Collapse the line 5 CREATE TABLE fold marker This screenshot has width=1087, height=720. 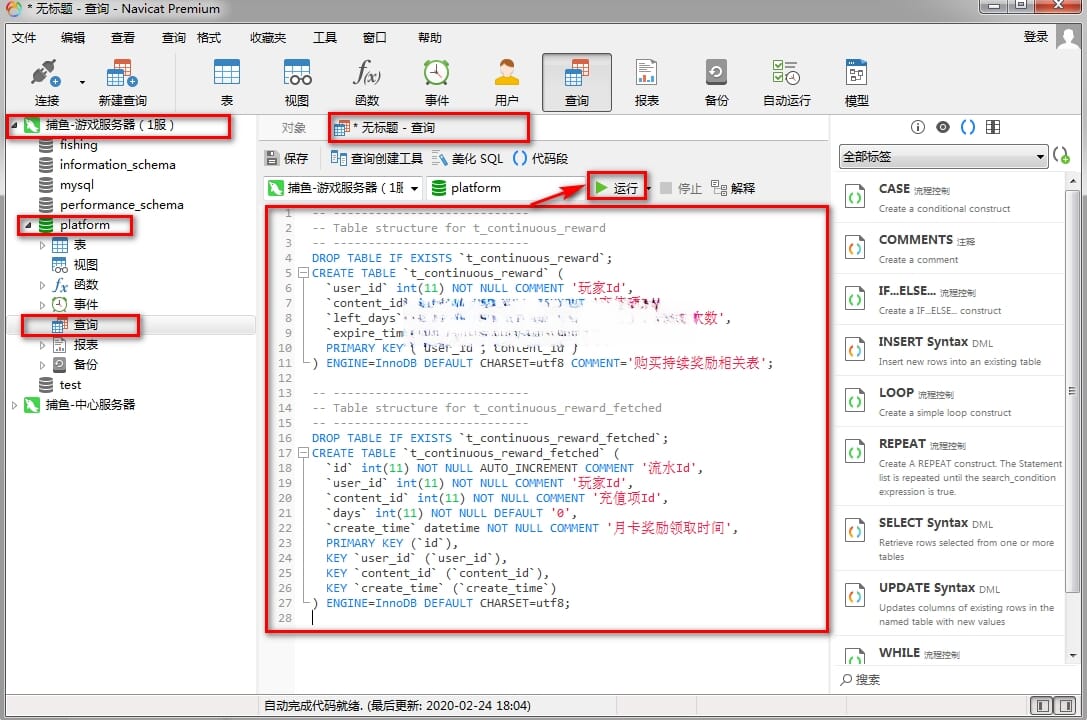click(x=303, y=273)
